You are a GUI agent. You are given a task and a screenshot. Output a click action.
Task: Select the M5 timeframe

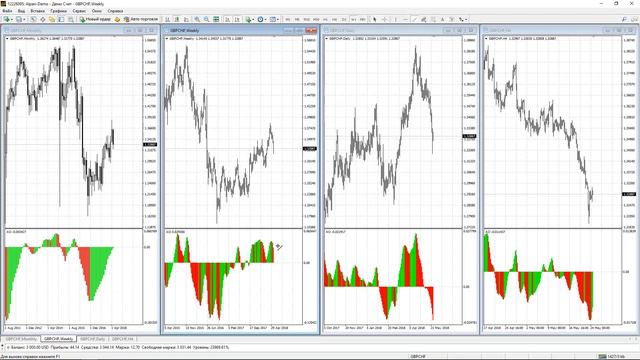297,19
